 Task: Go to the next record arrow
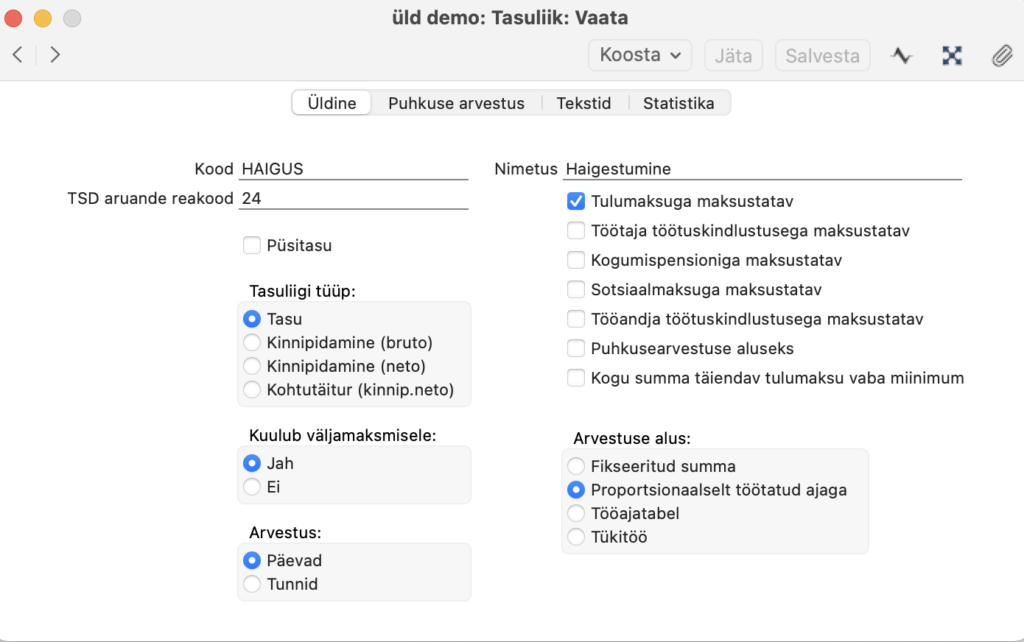pos(55,55)
